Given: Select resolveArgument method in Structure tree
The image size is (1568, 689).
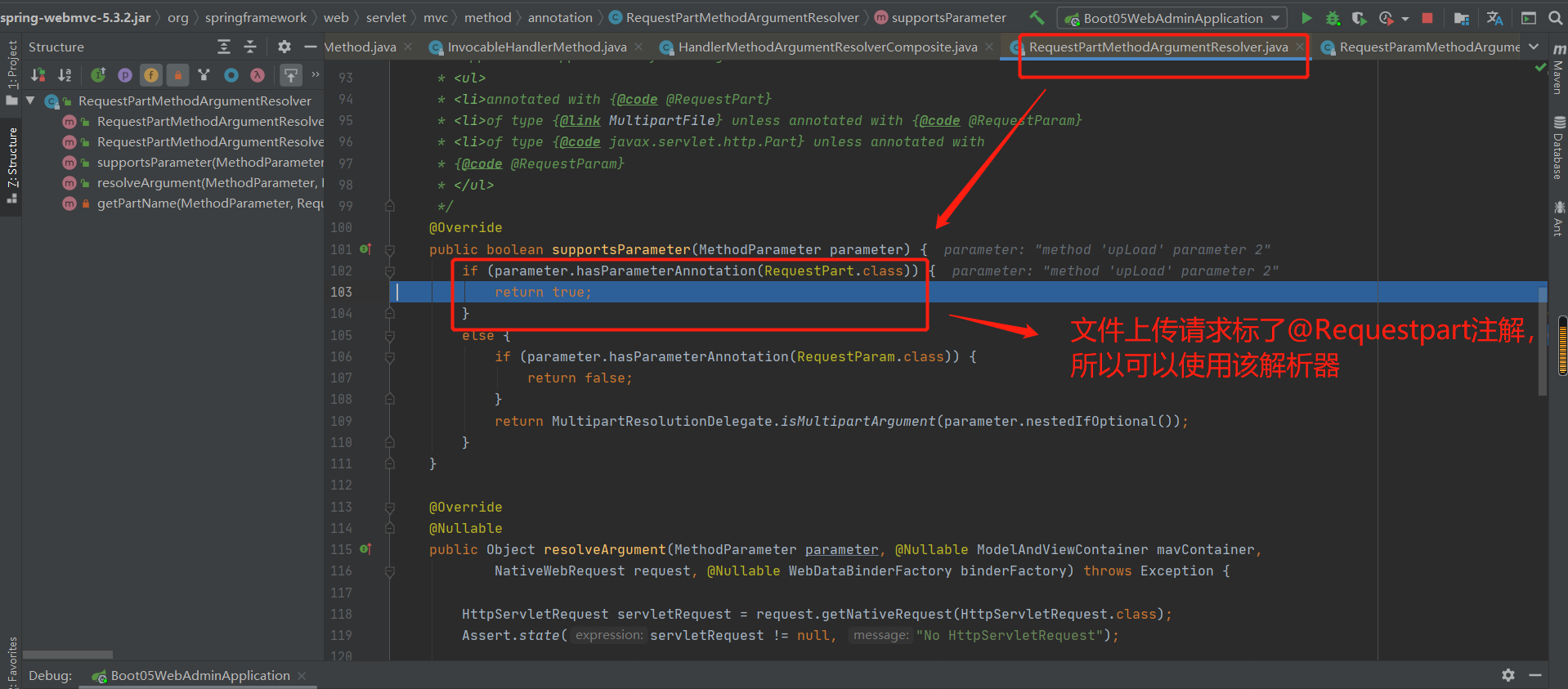Looking at the screenshot, I should click(193, 182).
